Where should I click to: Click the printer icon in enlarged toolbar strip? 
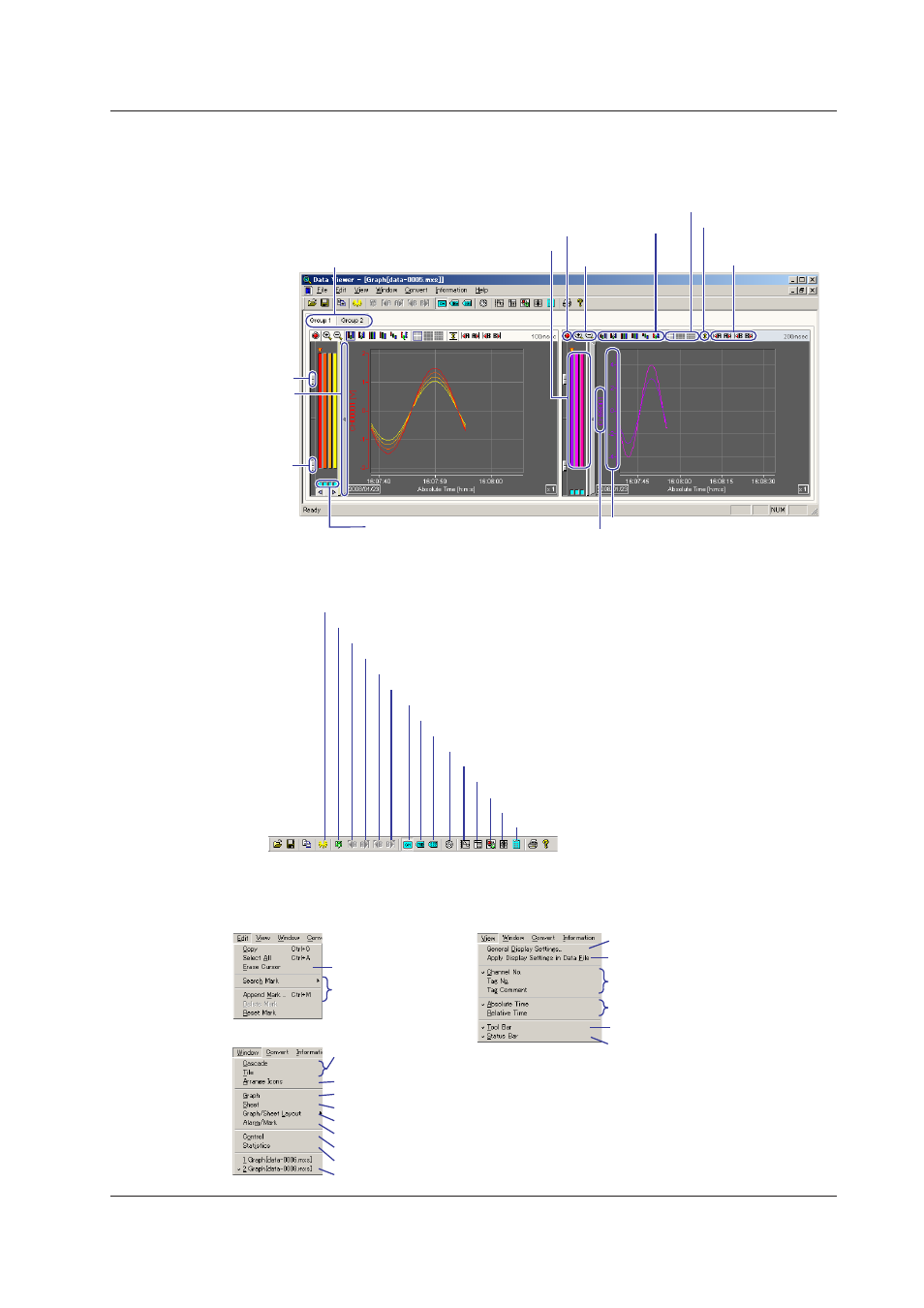pos(532,844)
